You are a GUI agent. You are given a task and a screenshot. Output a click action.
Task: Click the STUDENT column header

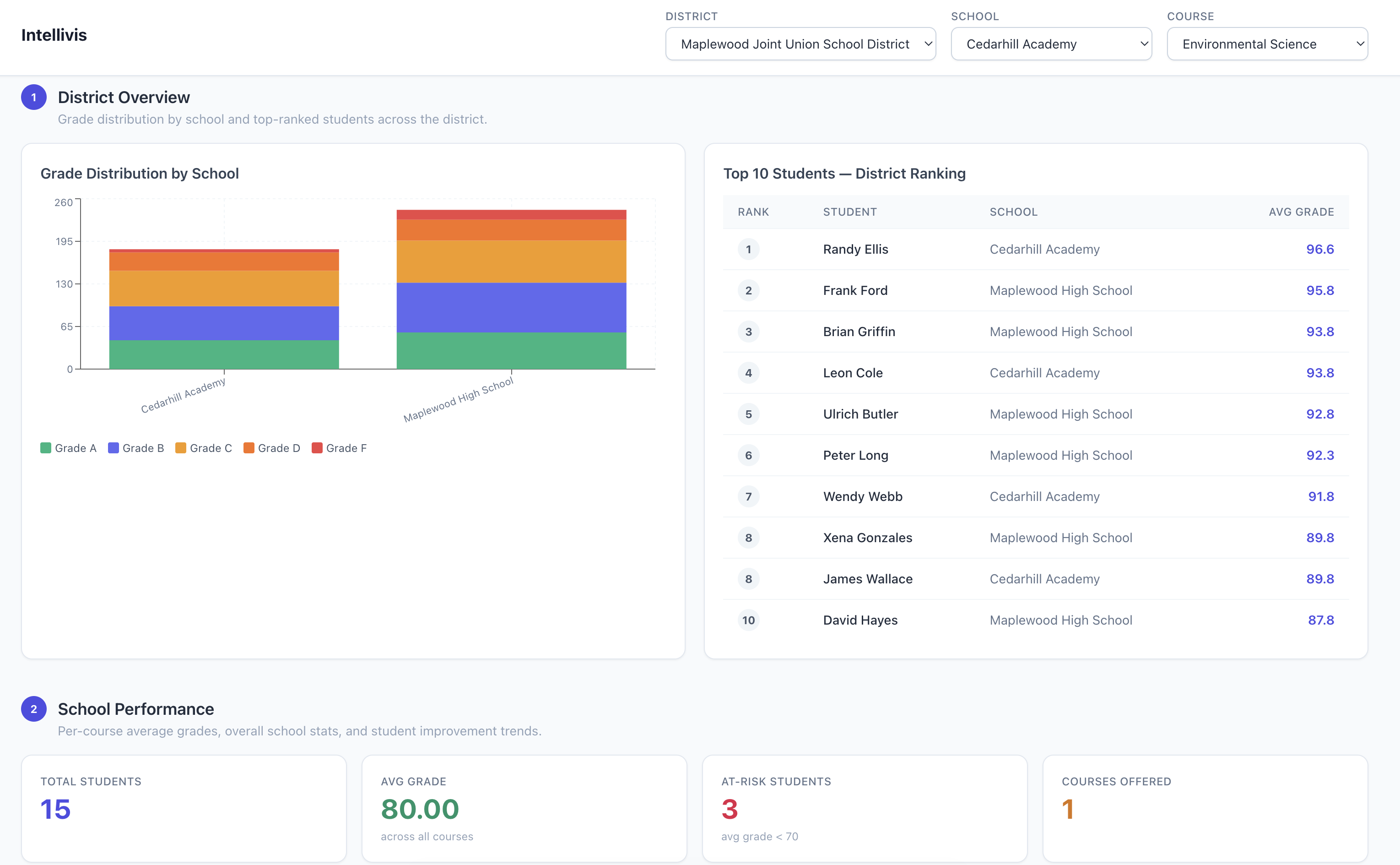point(849,212)
